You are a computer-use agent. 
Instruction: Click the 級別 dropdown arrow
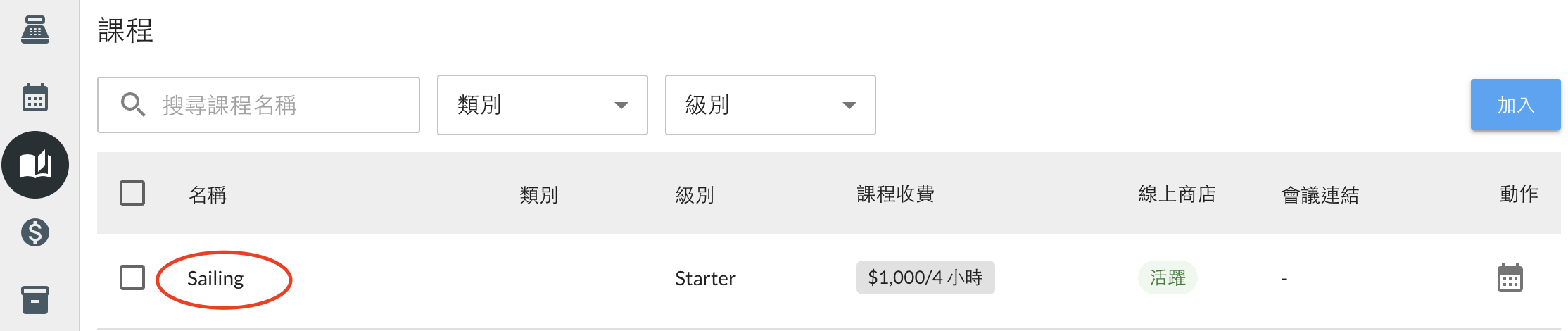click(849, 106)
